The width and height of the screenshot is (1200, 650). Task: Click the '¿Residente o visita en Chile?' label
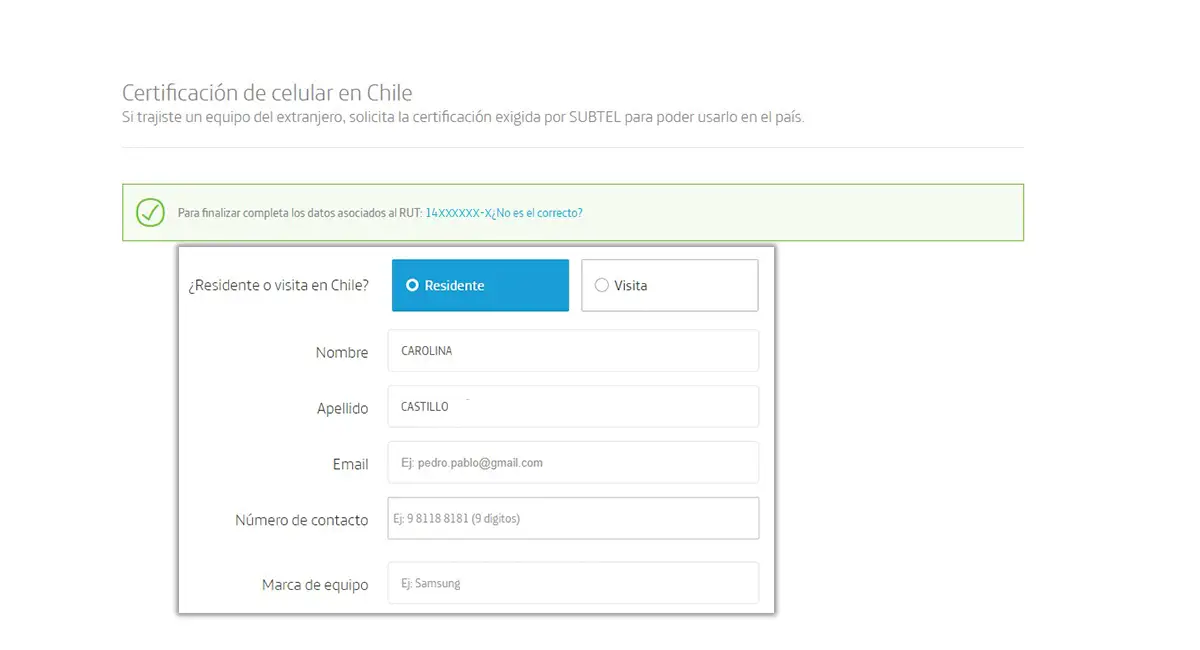tap(278, 285)
